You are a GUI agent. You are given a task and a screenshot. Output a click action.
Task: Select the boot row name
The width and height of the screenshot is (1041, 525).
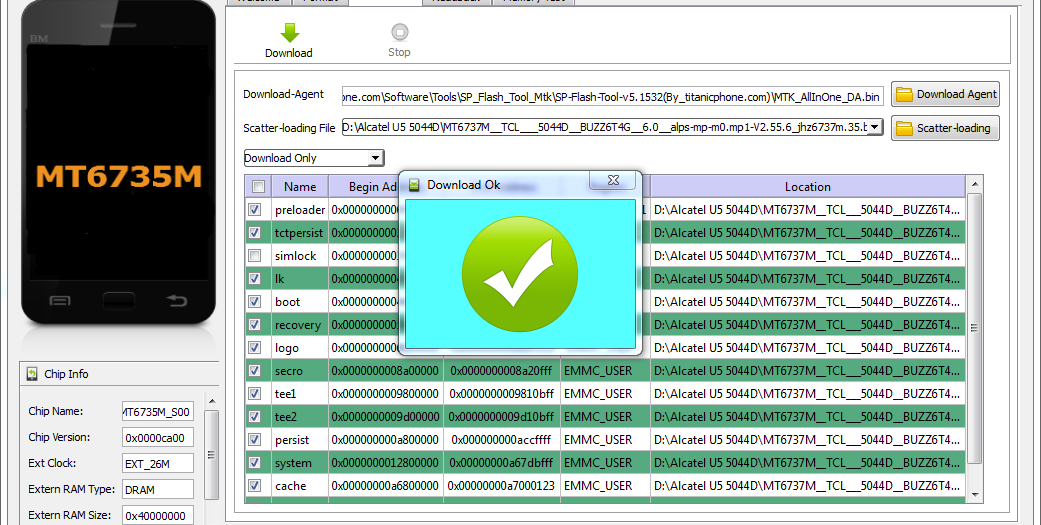pyautogui.click(x=287, y=302)
